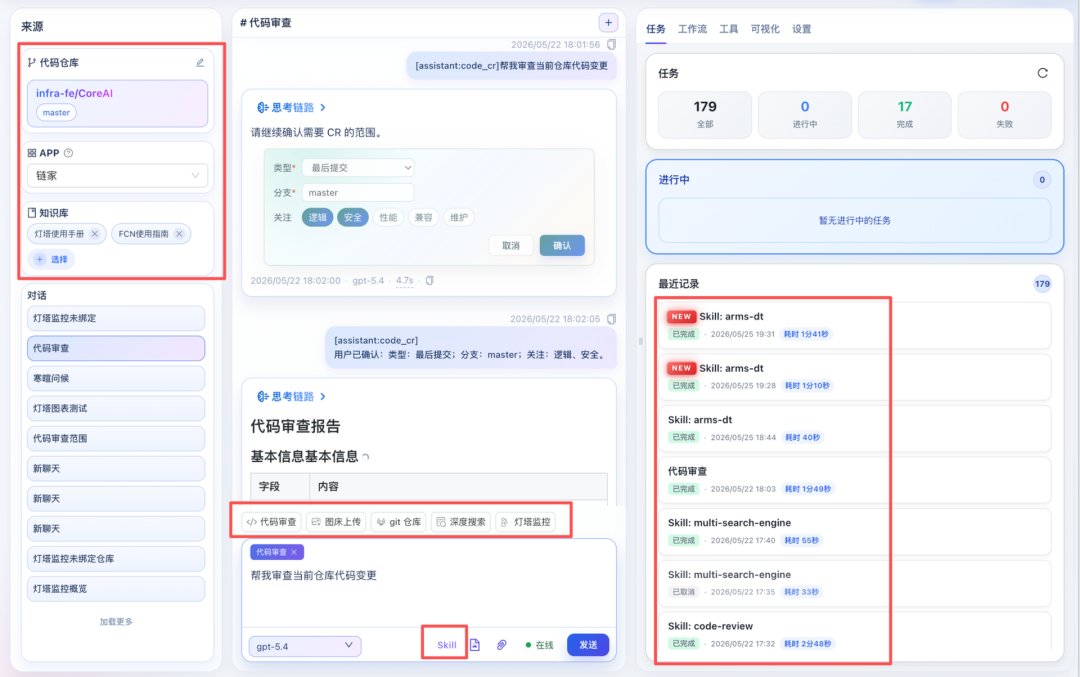Click the 179 badge beside 最近记录
1080x677 pixels.
1042,284
